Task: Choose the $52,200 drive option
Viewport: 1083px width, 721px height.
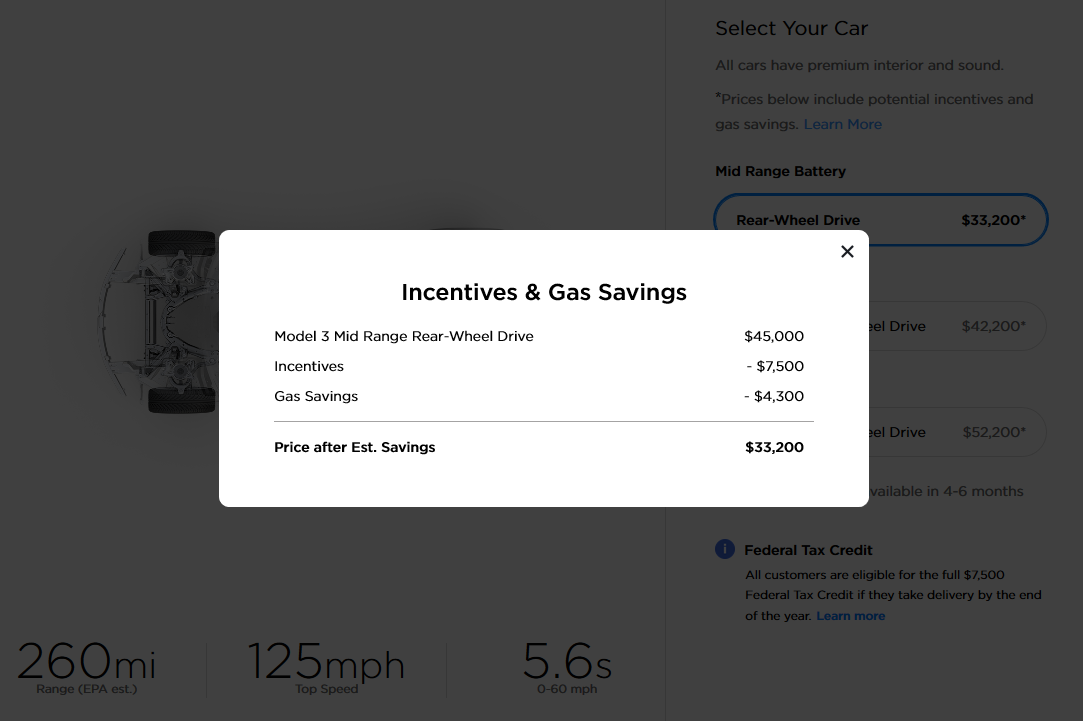Action: (957, 432)
